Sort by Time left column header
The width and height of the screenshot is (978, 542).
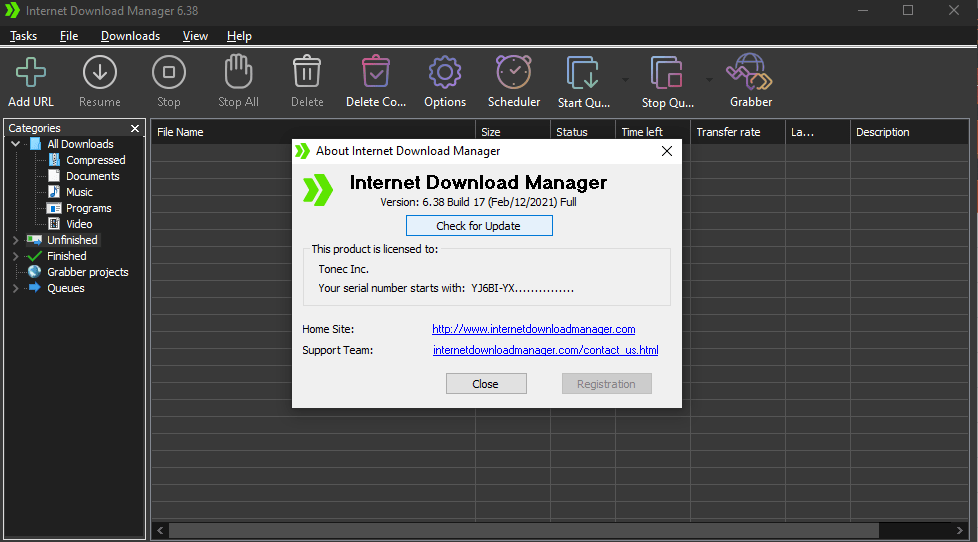click(652, 132)
